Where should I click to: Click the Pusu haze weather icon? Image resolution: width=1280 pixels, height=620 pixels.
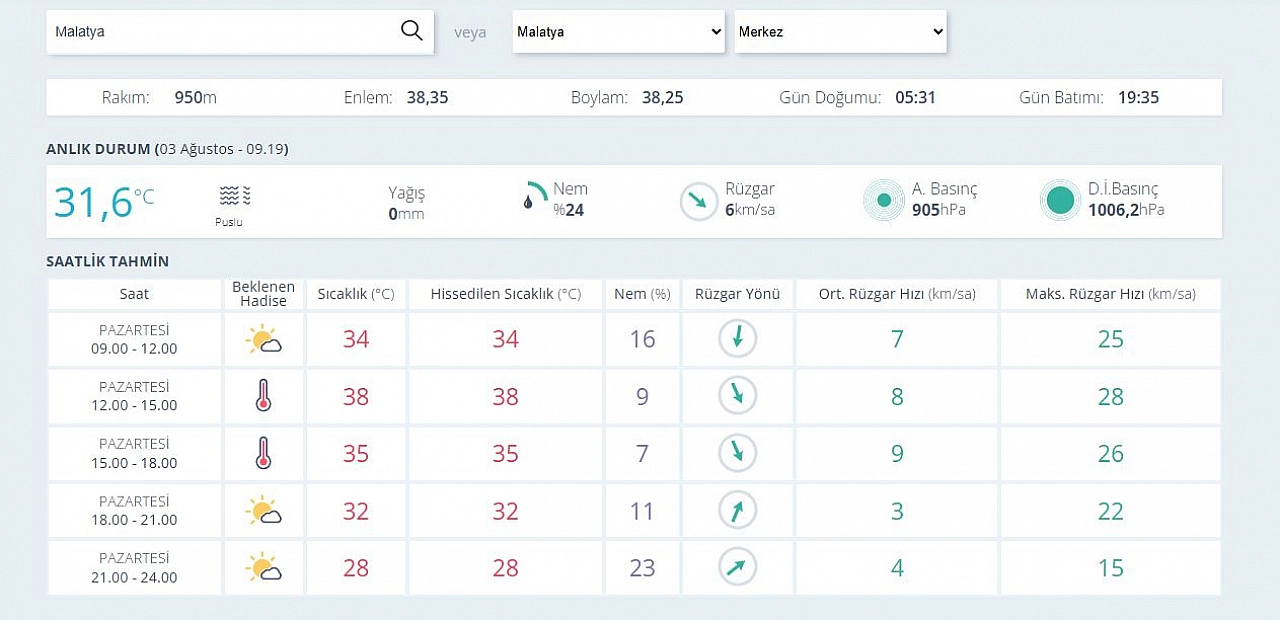click(x=235, y=195)
